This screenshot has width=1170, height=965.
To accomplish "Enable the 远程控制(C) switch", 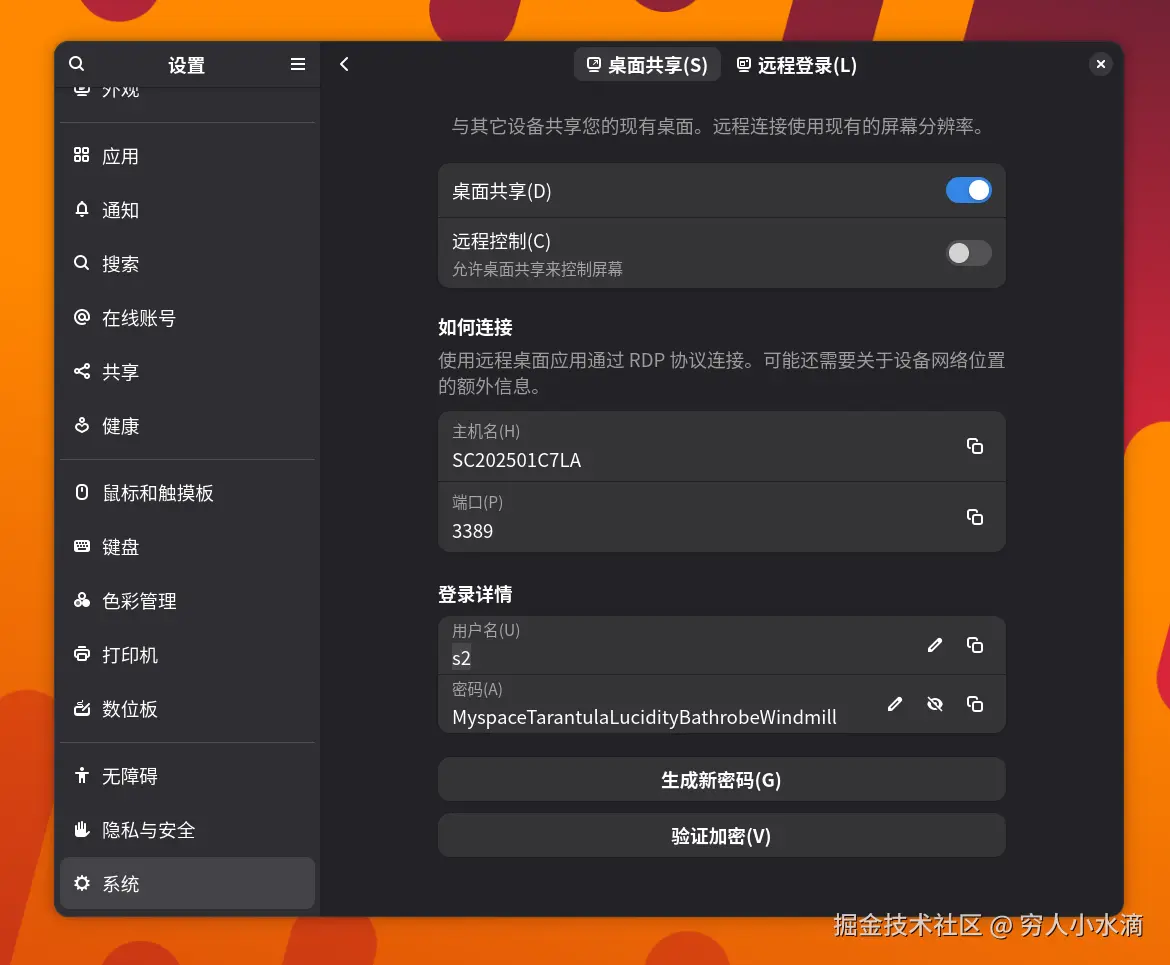I will pos(969,253).
